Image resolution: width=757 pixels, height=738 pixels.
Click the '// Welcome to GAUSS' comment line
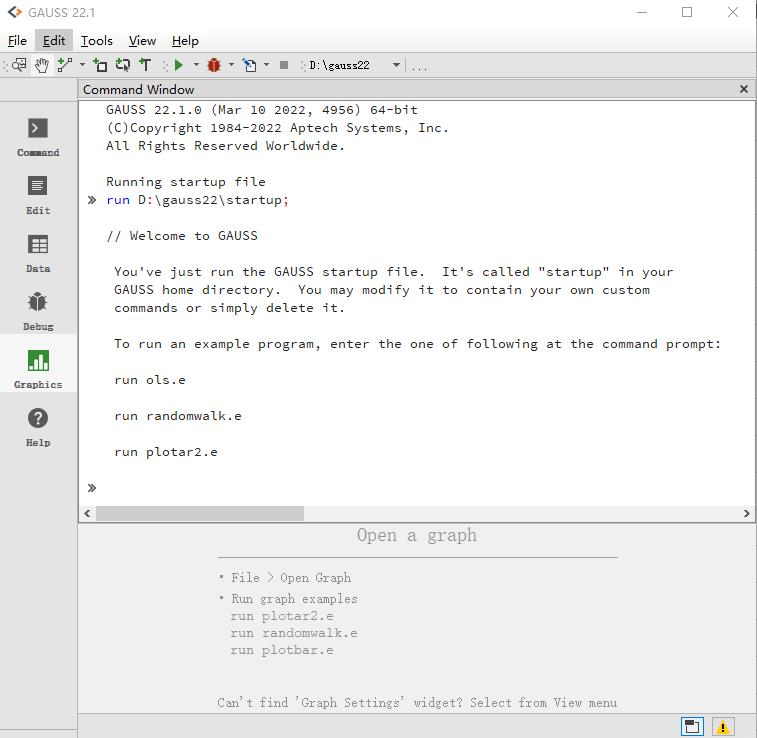click(x=182, y=236)
